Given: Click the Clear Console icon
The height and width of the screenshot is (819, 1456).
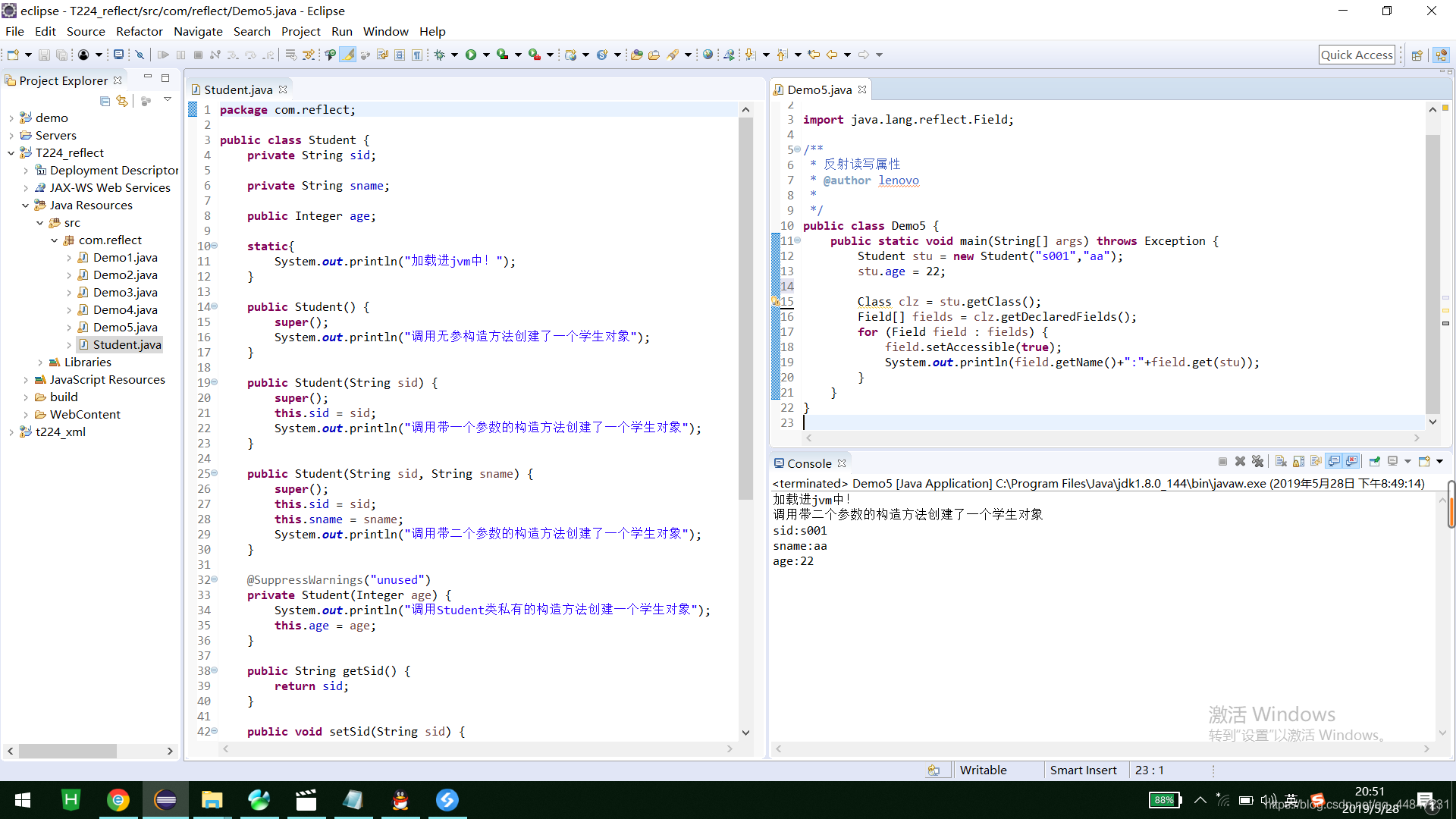Looking at the screenshot, I should coord(1281,461).
